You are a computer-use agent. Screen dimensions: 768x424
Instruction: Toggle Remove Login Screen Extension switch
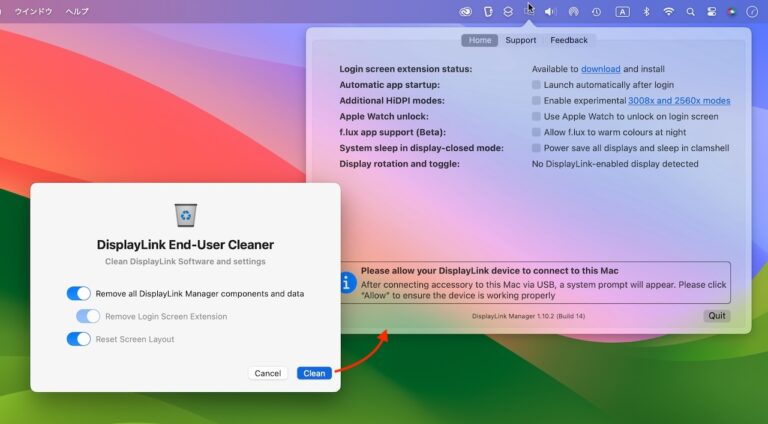tap(88, 316)
